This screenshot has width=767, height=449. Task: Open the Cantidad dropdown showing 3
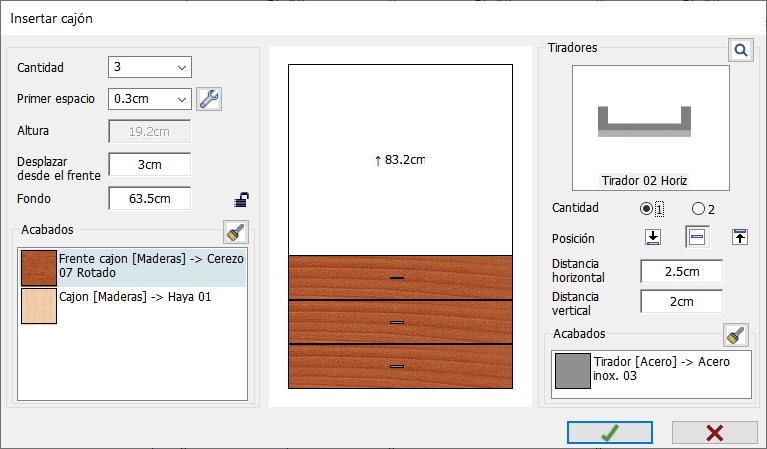(x=150, y=67)
